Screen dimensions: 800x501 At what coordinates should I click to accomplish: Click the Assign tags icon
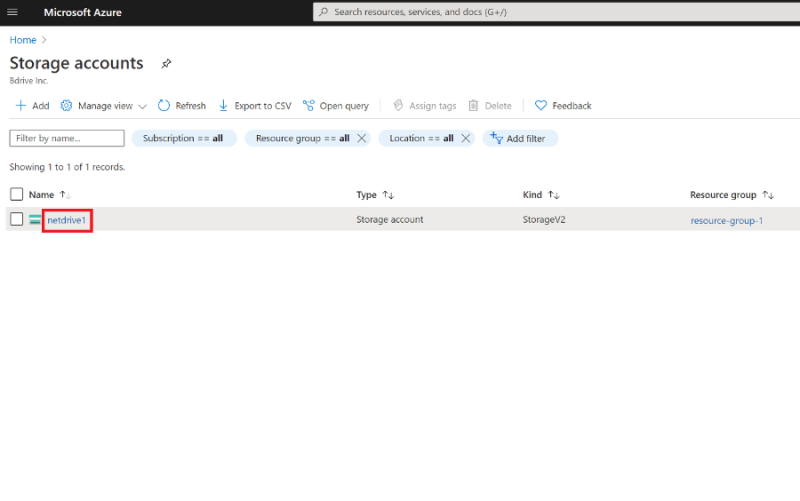(x=398, y=106)
